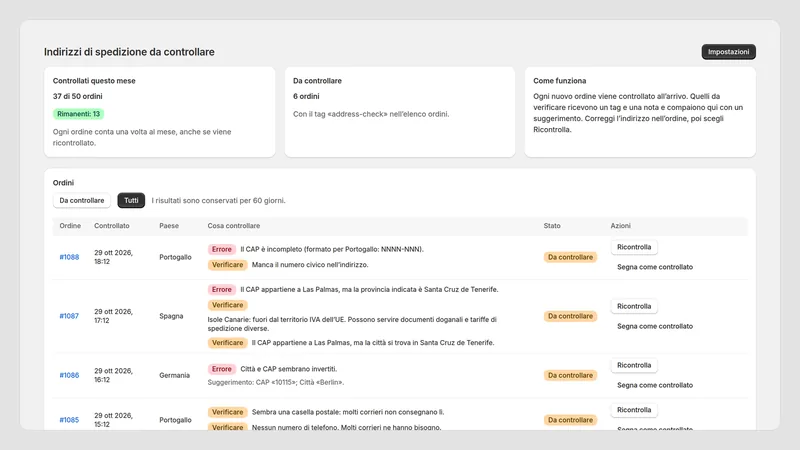
Task: Click Verificare badge about missing numero civico
Action: [x=228, y=265]
